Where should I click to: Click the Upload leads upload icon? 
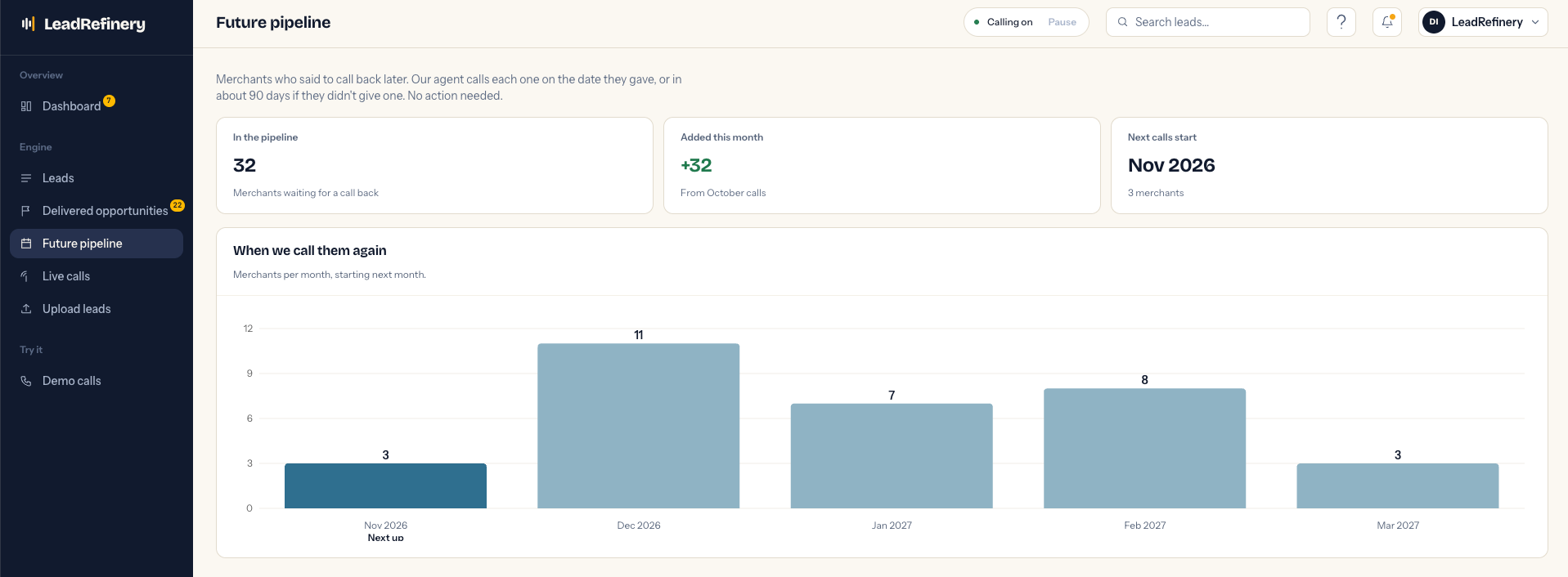click(x=26, y=309)
